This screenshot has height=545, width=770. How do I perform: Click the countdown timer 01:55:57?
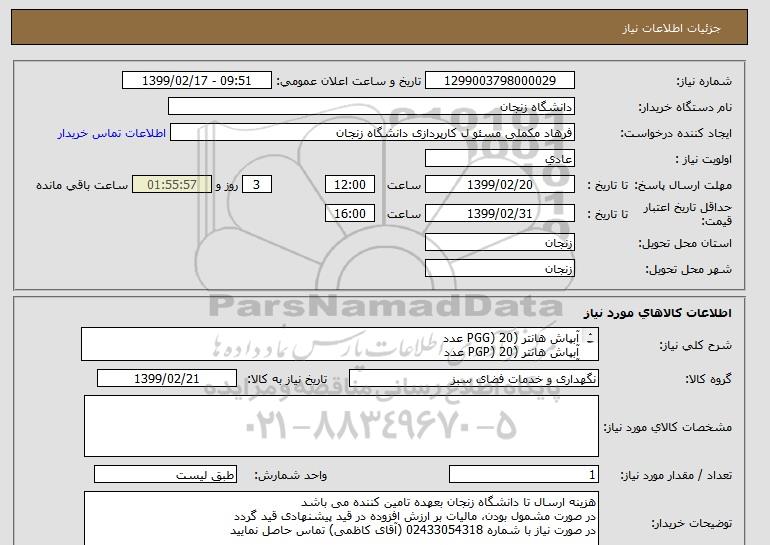coord(172,185)
